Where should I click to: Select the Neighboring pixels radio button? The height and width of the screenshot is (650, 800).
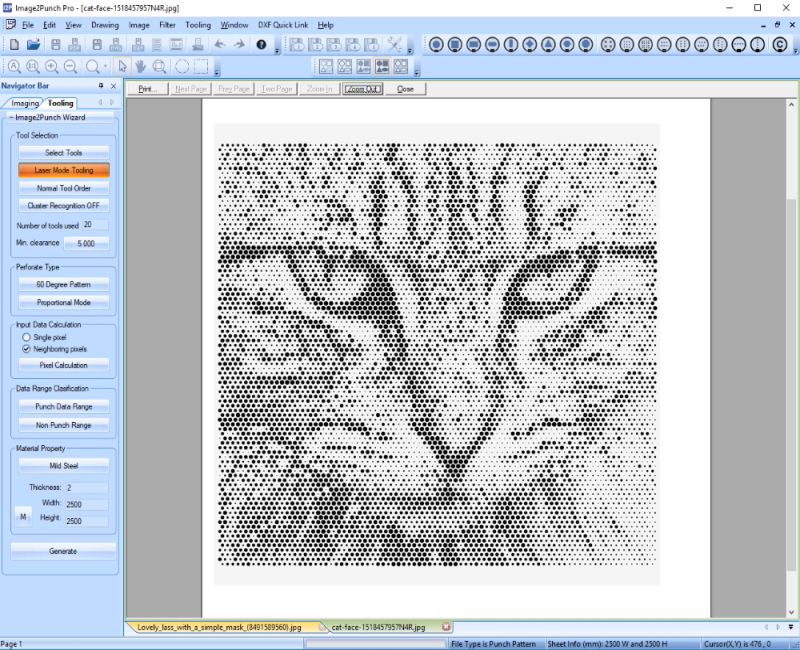(x=26, y=349)
